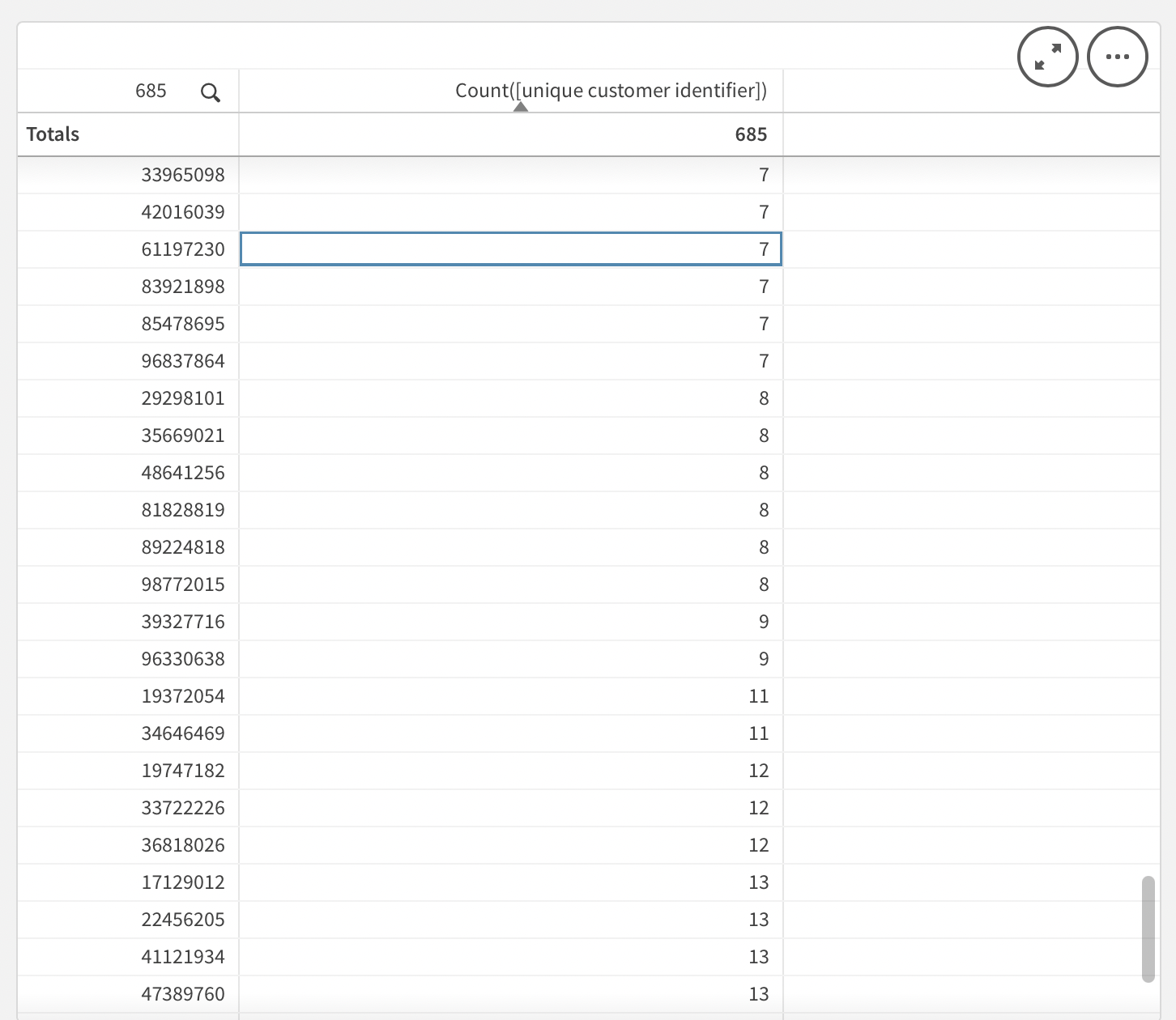Select customer ID 36818026
Viewport: 1176px width, 1020px height.
(x=183, y=845)
